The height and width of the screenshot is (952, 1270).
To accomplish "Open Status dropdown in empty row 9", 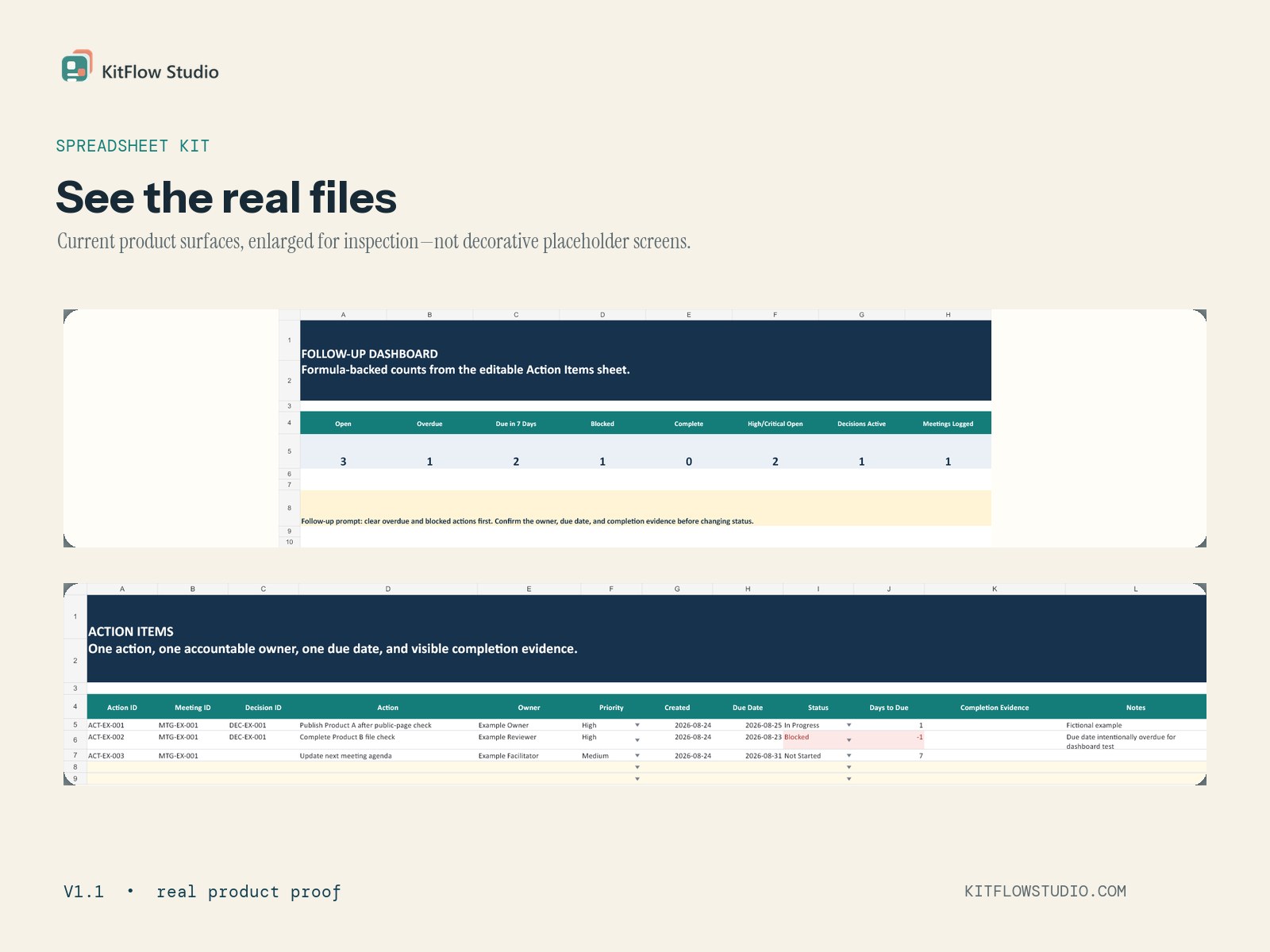I will [849, 779].
